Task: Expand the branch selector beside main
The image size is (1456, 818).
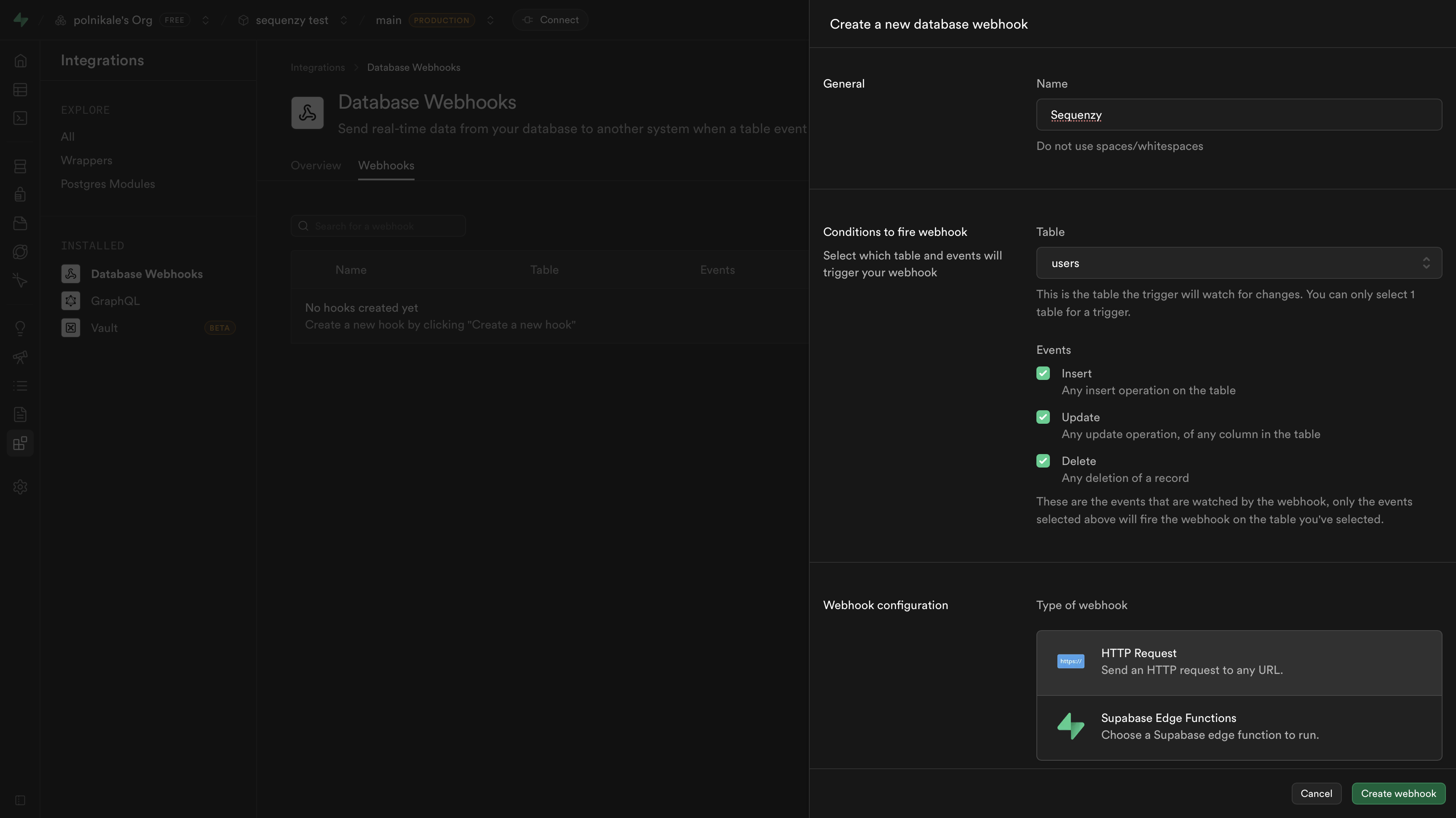Action: point(491,20)
